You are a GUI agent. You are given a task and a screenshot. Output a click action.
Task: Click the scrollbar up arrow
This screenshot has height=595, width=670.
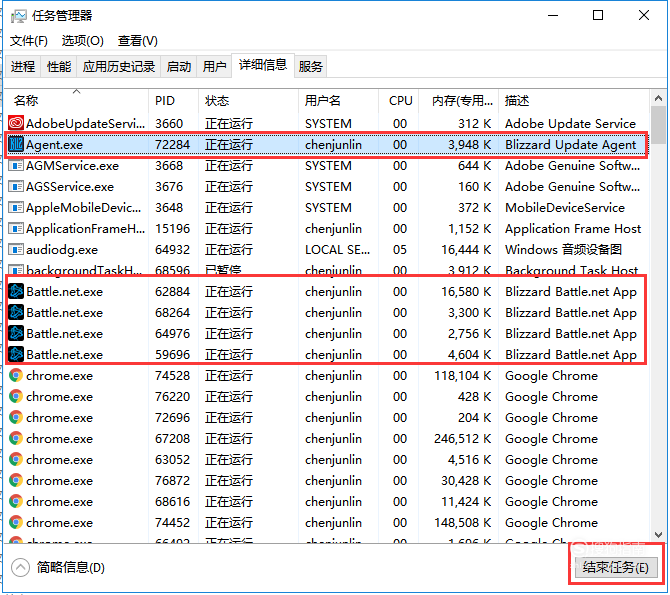click(x=658, y=98)
